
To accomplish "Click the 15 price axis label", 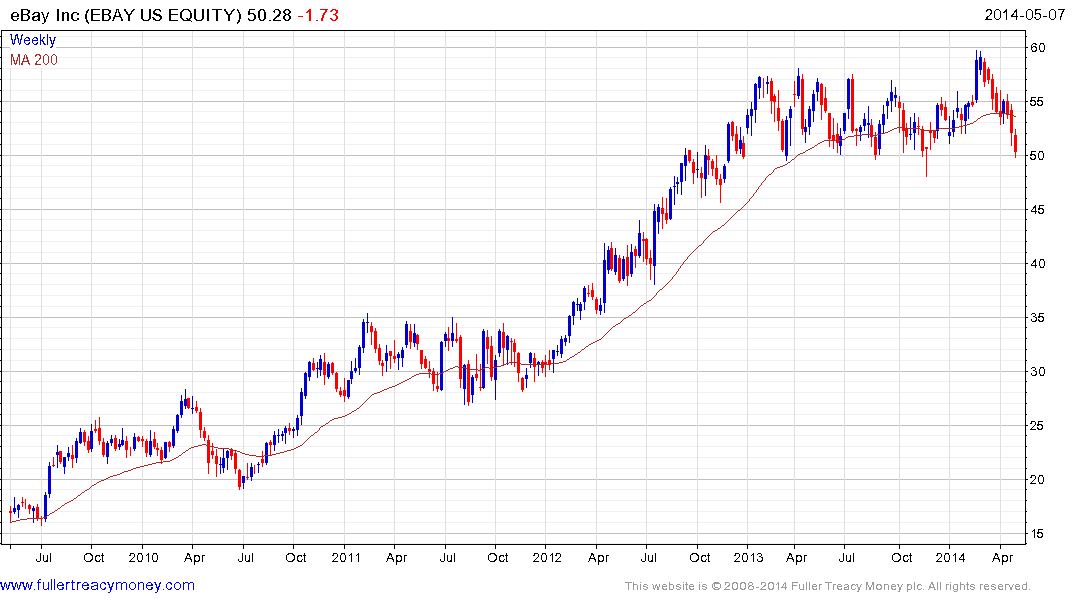I will coord(1037,533).
